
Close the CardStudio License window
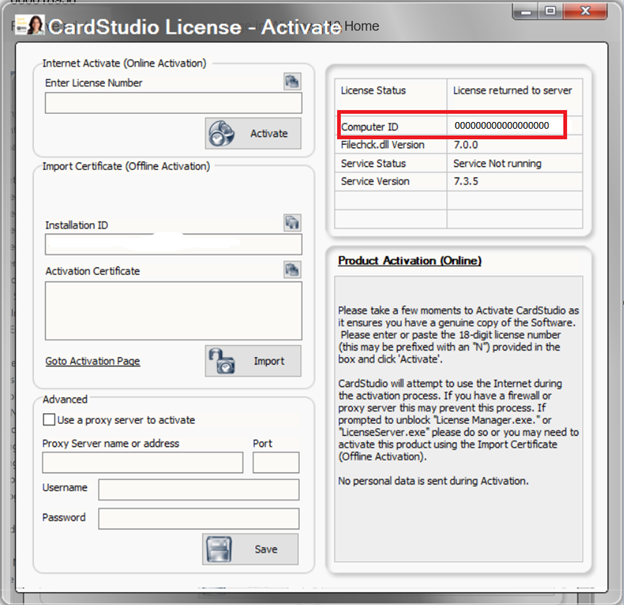click(585, 11)
